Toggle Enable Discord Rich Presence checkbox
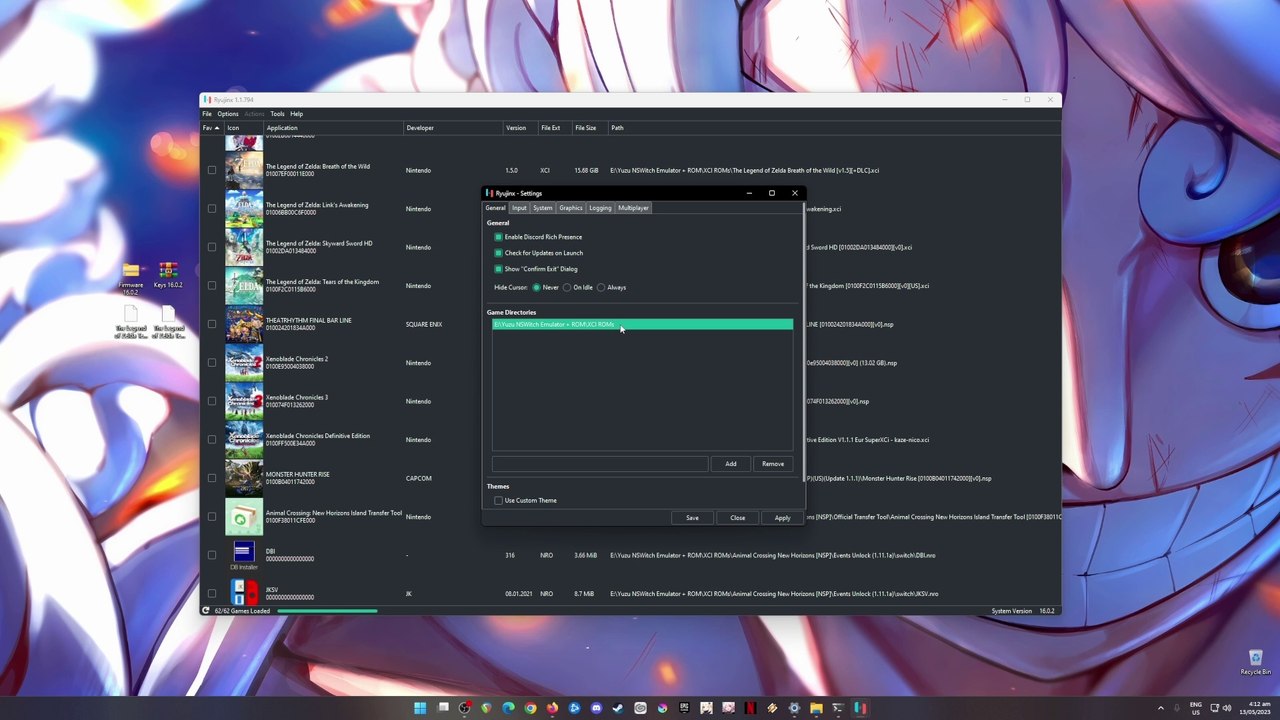The width and height of the screenshot is (1280, 720). coord(498,237)
